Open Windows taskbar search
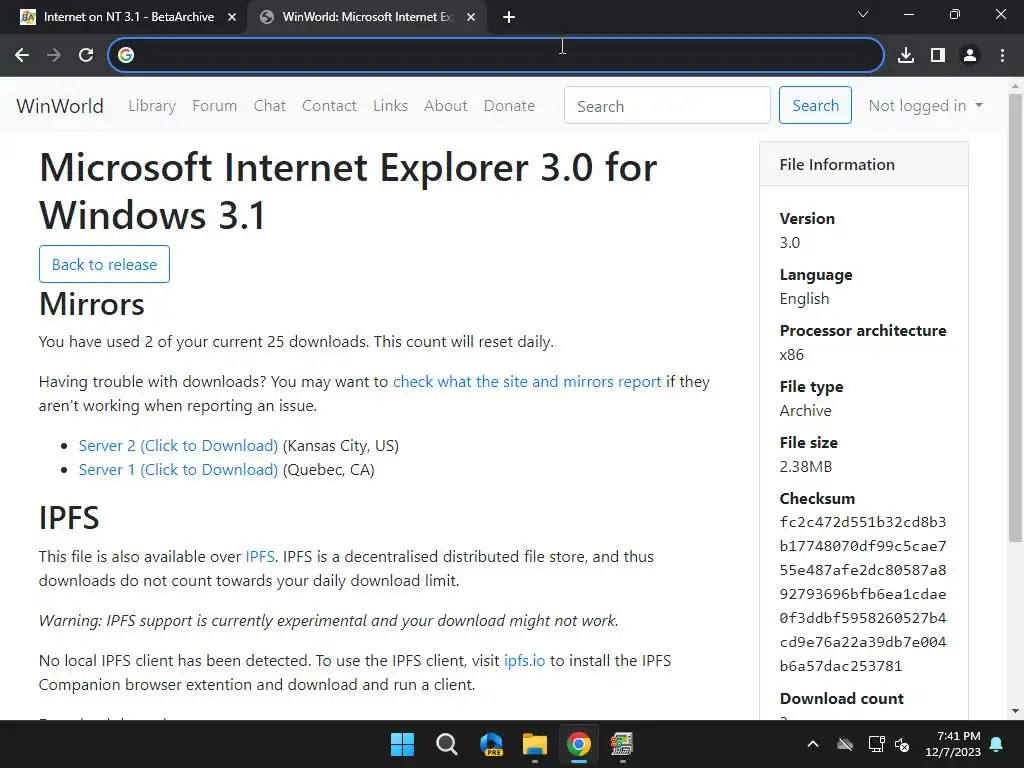The width and height of the screenshot is (1024, 768). tap(447, 744)
